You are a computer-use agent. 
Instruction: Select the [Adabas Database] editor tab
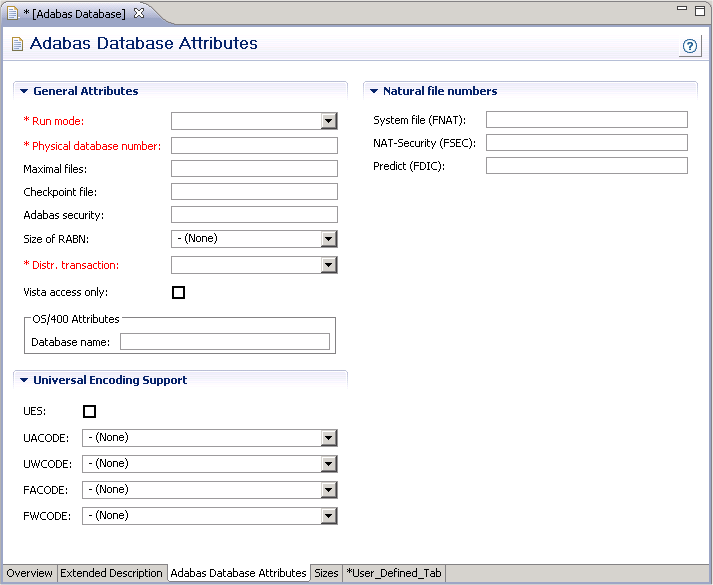pos(75,14)
